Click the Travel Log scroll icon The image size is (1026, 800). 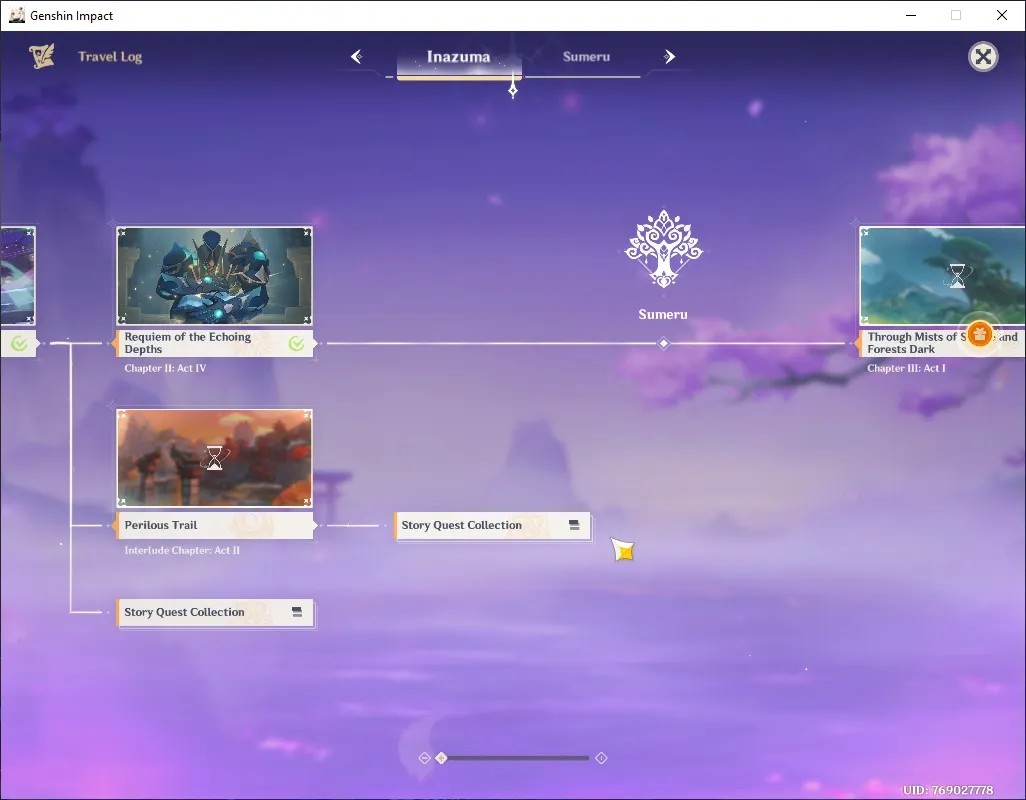point(42,56)
